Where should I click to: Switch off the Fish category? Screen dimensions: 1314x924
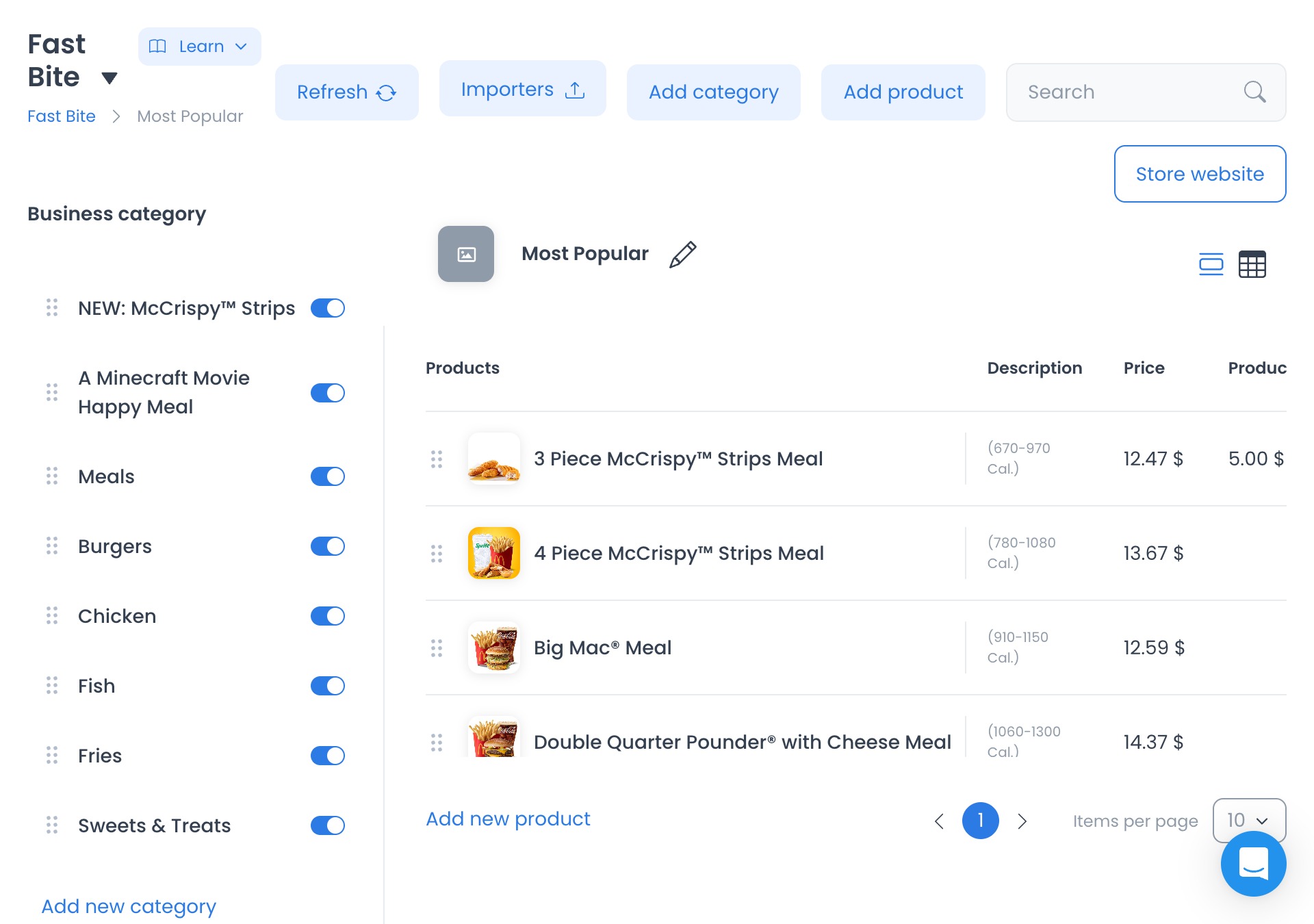click(327, 686)
